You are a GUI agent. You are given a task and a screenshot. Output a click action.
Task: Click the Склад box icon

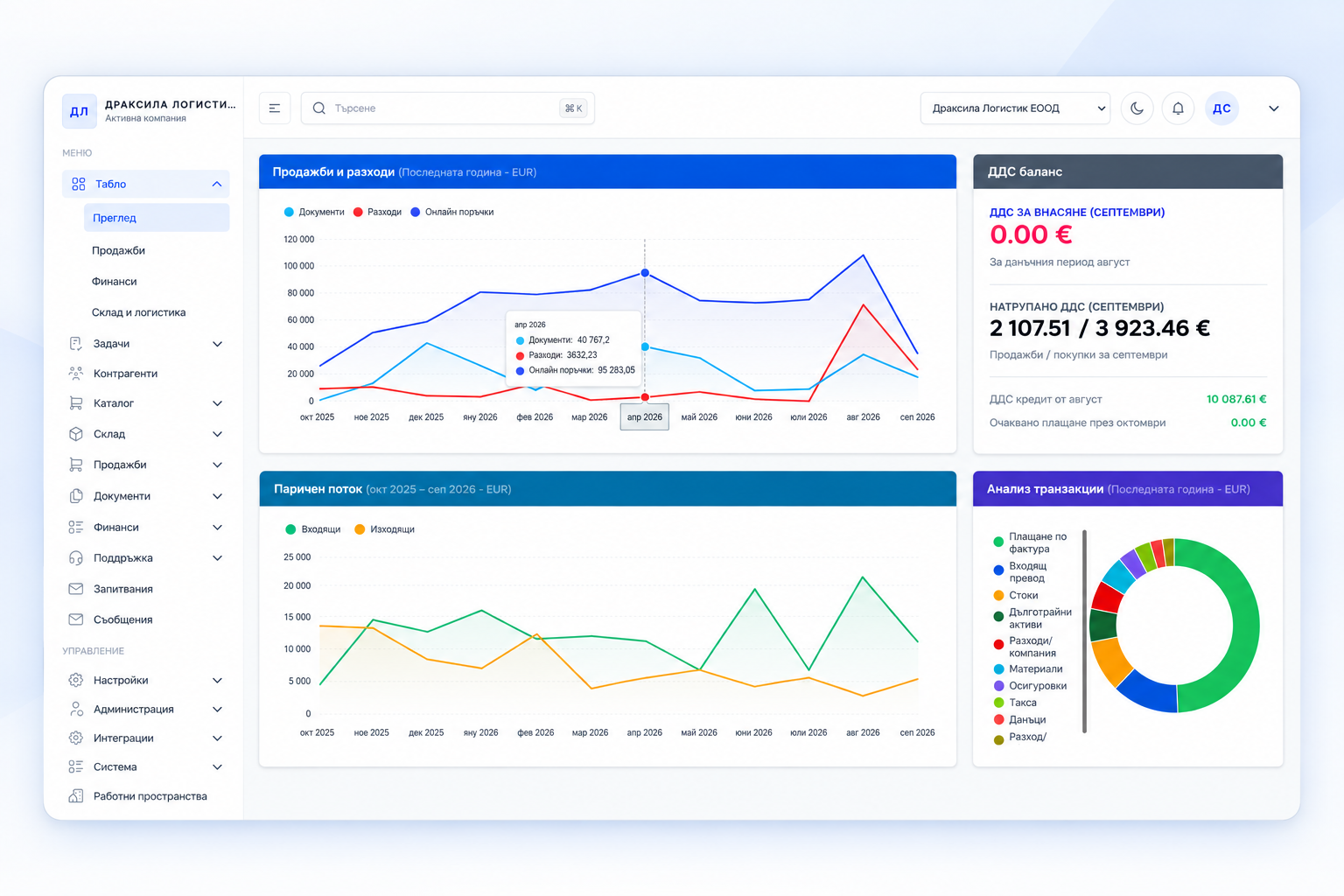tap(76, 434)
